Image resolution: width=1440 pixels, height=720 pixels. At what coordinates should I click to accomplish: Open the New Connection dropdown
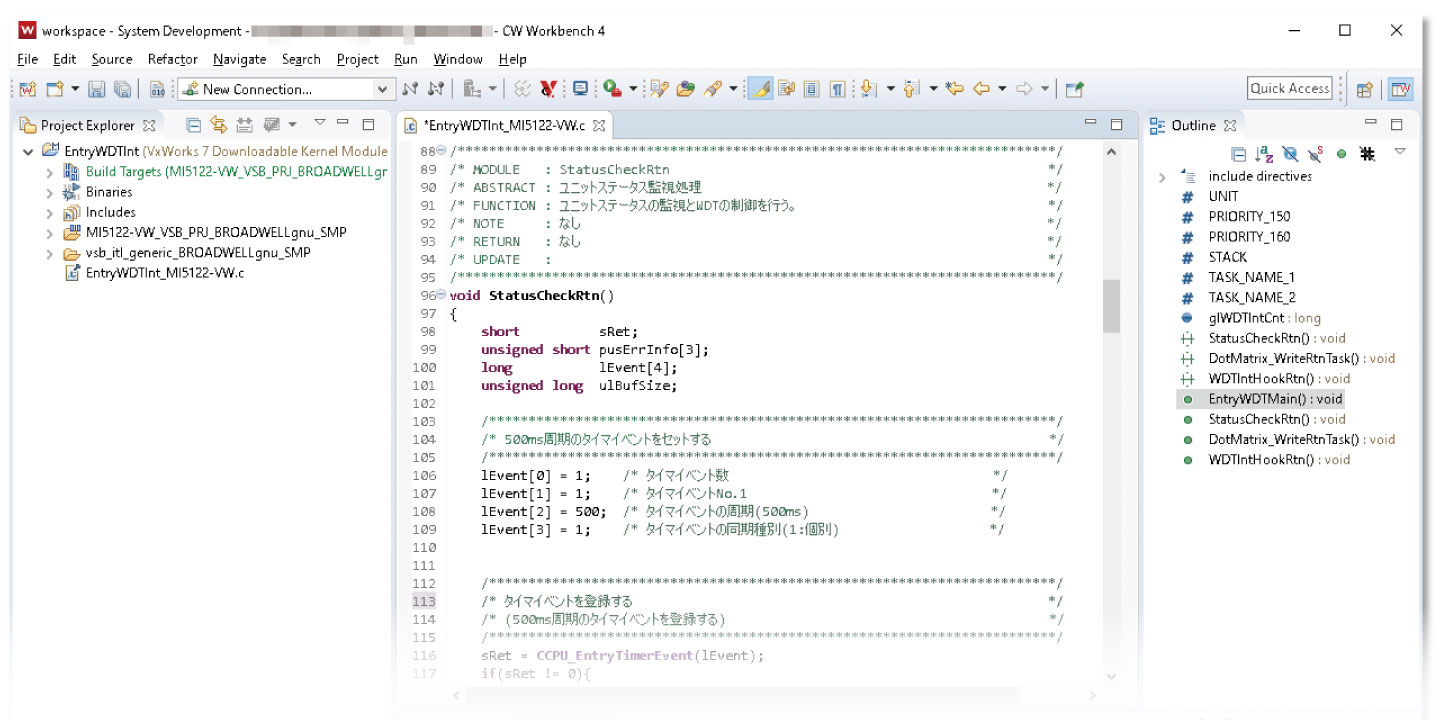coord(381,89)
